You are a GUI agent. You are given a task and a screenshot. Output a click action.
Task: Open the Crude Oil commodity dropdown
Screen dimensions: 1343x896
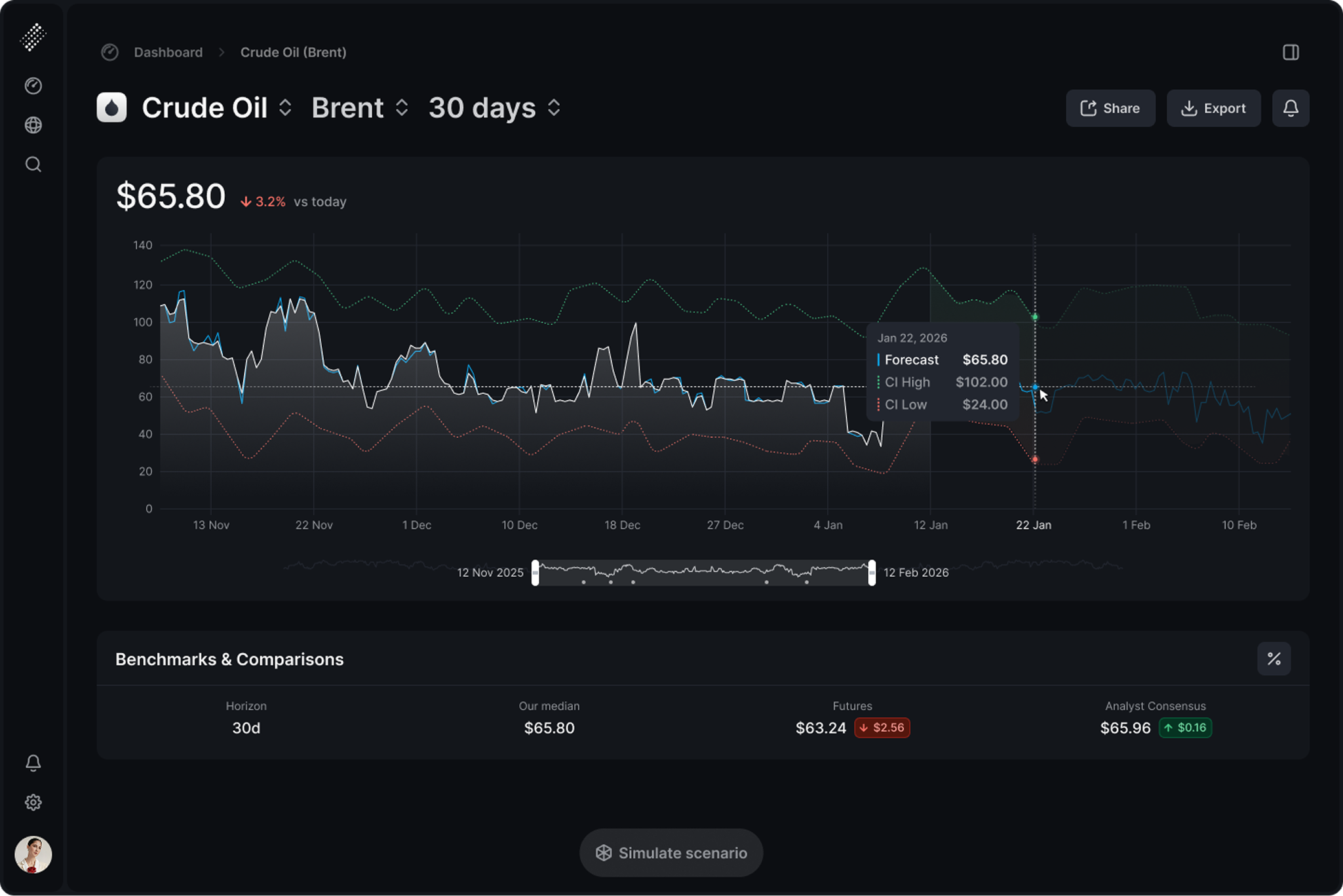pos(216,108)
